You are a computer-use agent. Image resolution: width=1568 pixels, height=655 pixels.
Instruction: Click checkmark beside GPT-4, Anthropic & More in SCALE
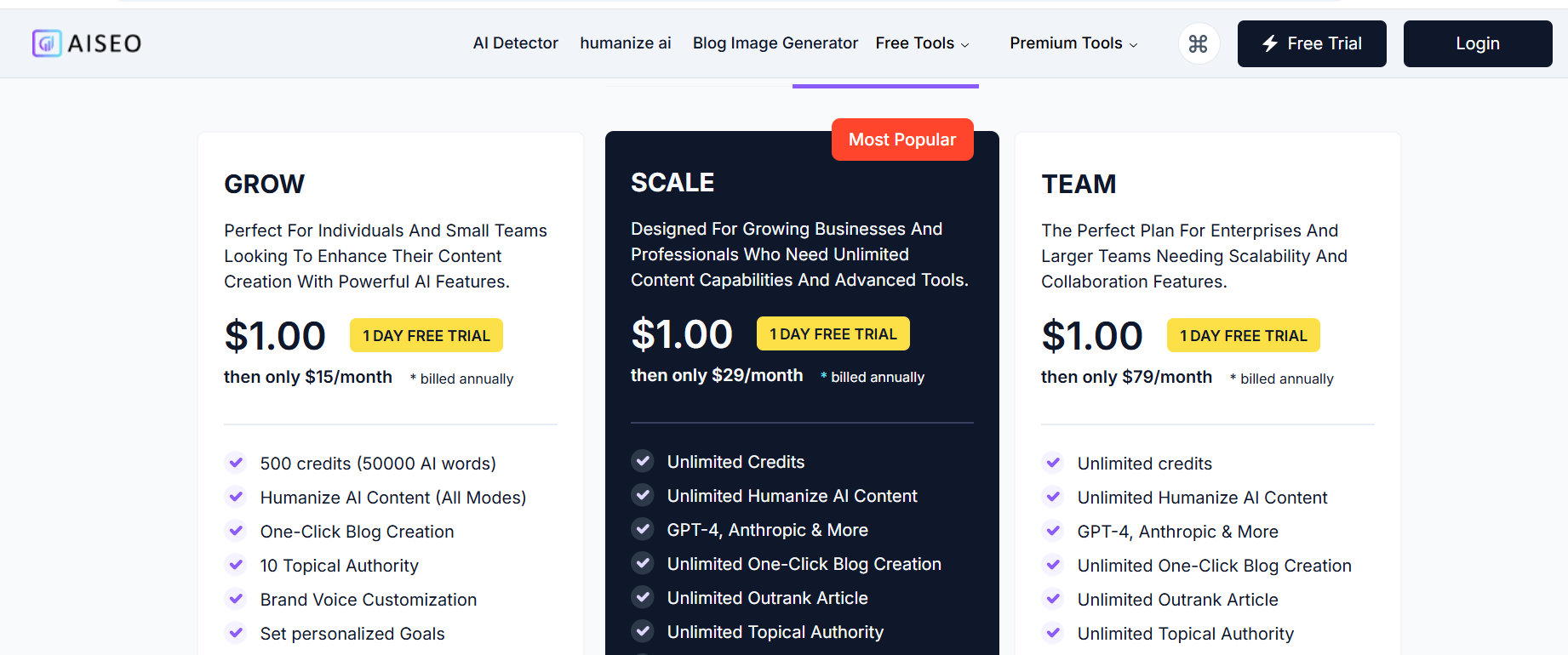click(643, 529)
